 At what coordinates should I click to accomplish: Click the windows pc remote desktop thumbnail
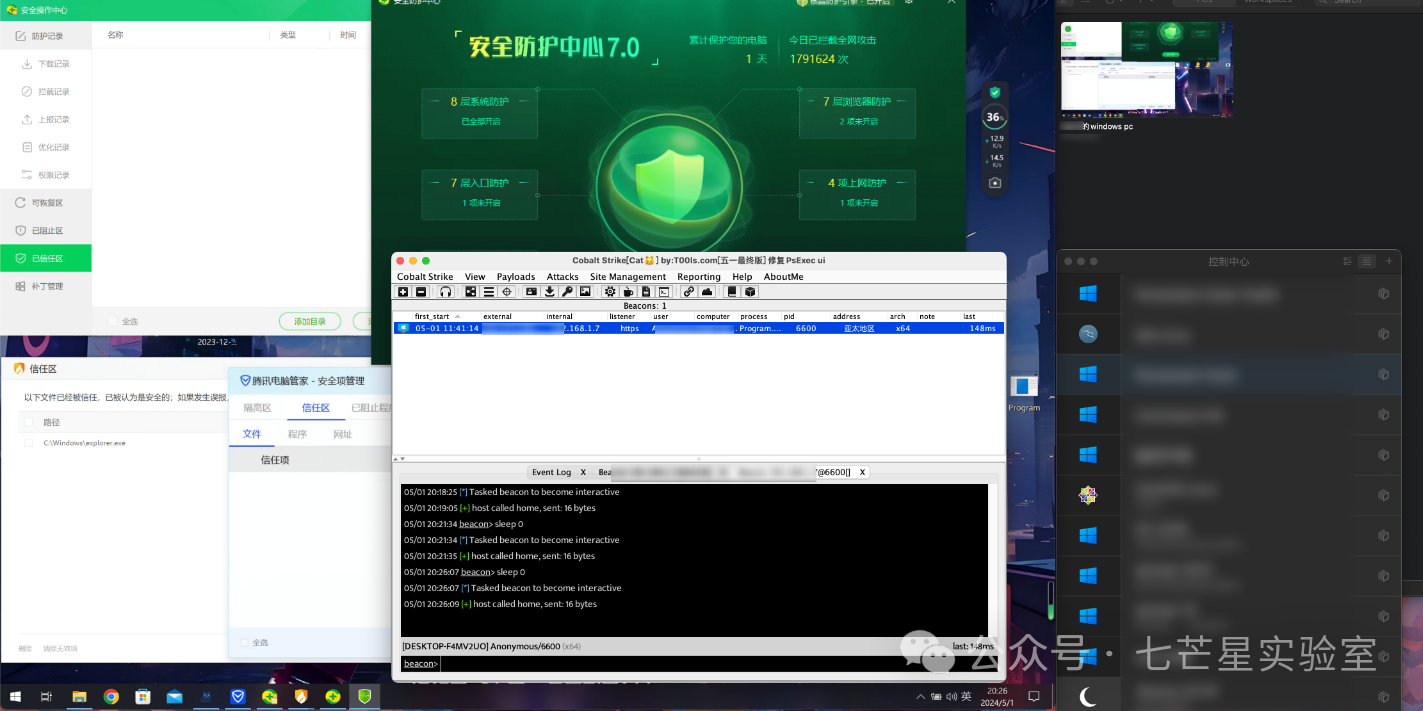(1147, 69)
